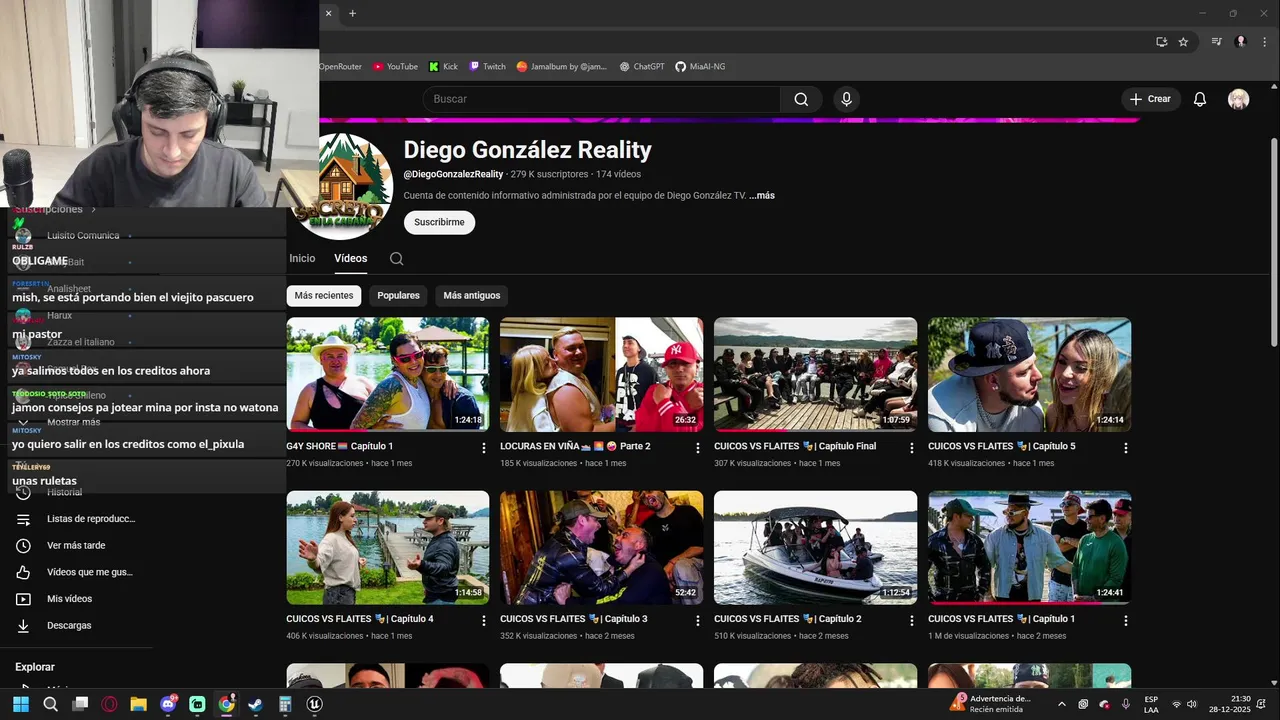Open Listas de reproducción in sidebar
The height and width of the screenshot is (720, 1280).
(76, 519)
